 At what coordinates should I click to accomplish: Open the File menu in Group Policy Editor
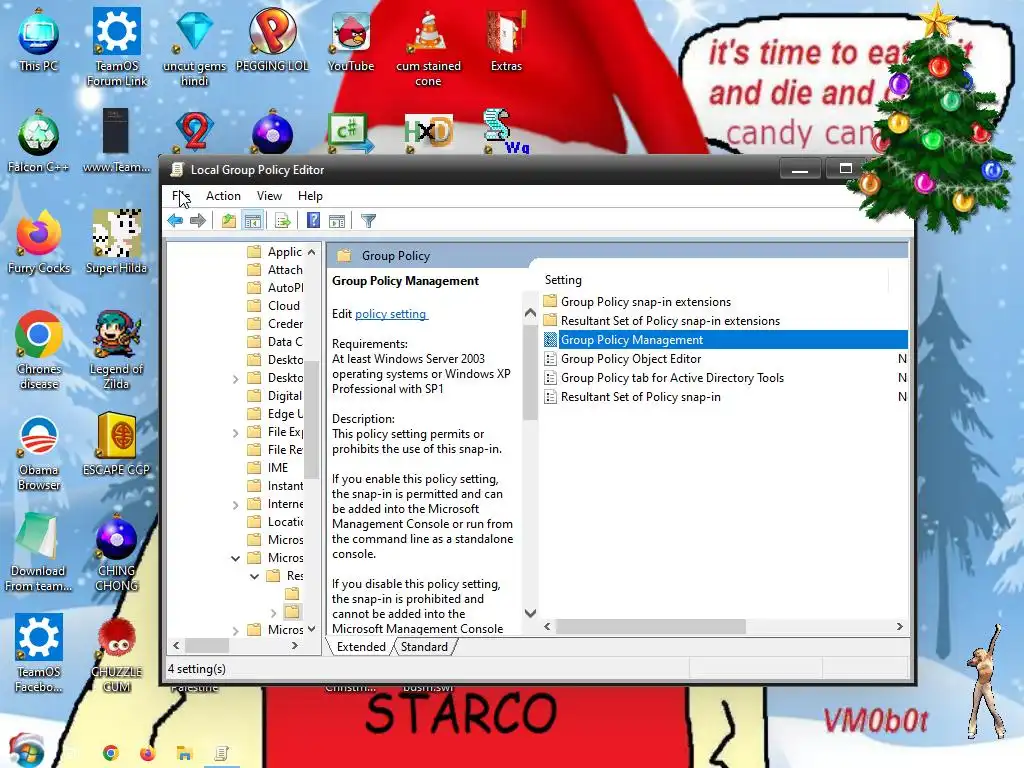(x=181, y=196)
